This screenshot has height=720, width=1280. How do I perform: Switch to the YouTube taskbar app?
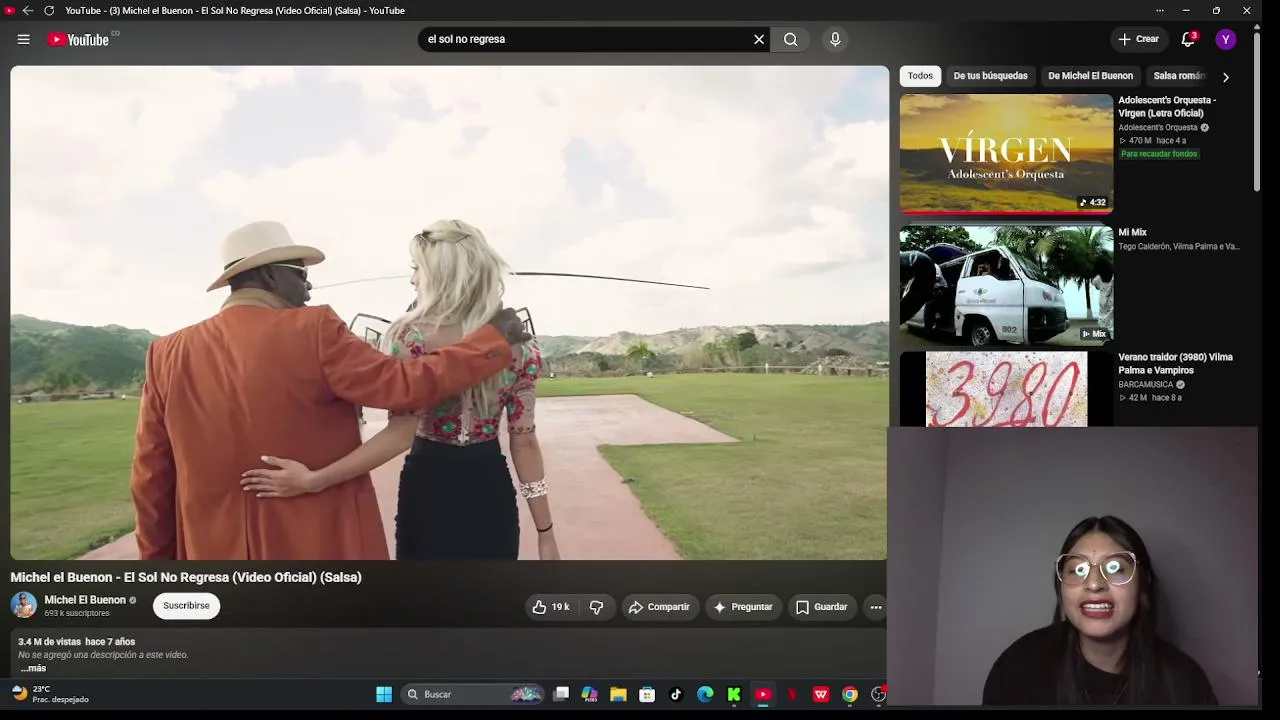coord(763,695)
